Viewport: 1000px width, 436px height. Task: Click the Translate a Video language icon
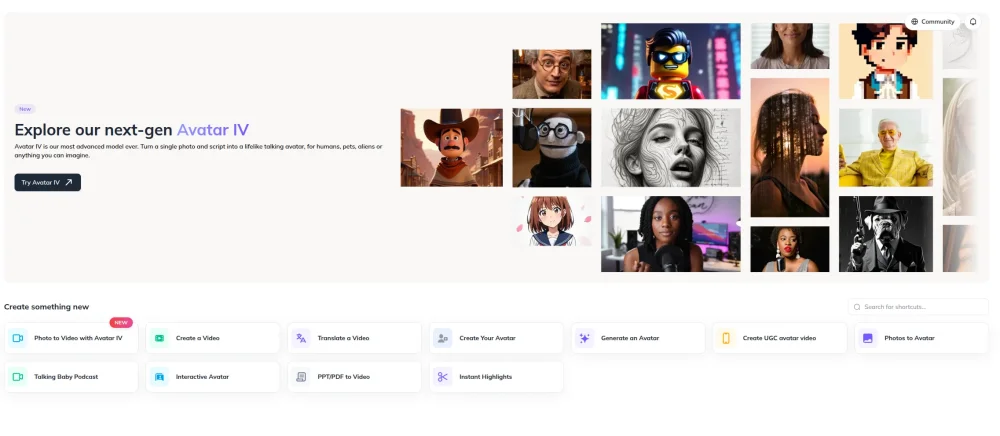301,338
